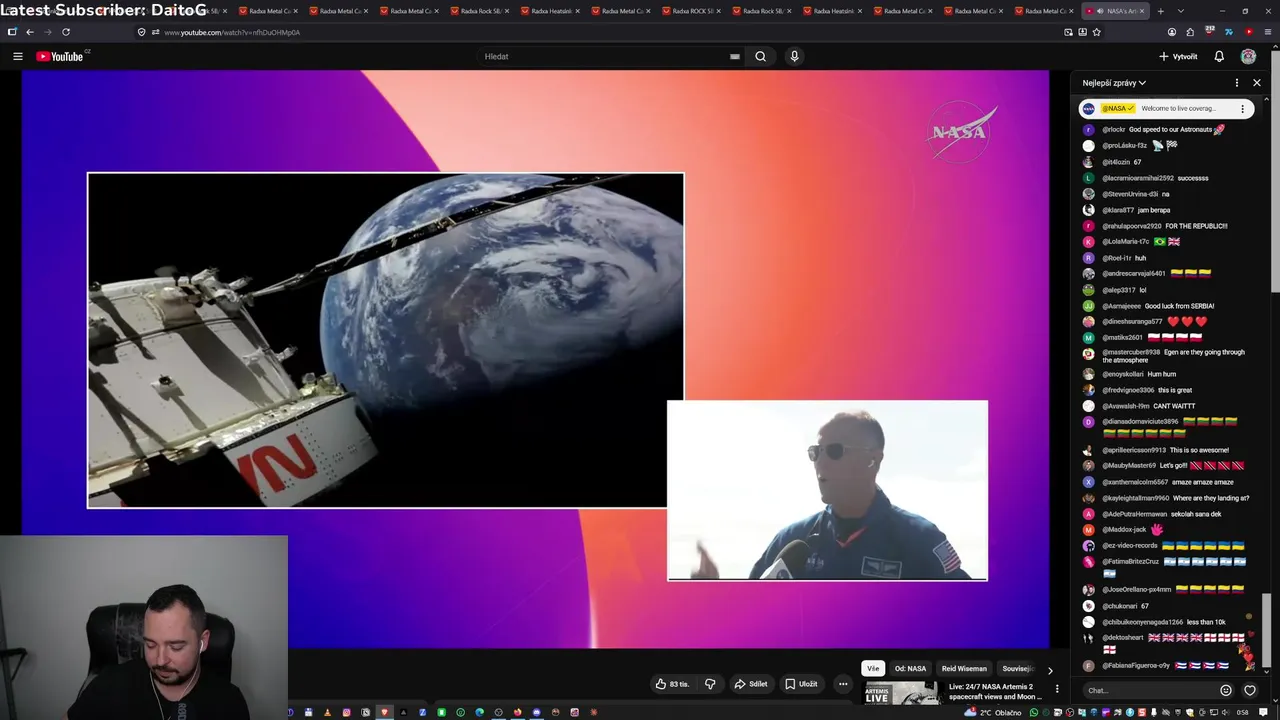Open the browser account icon

pos(1172,32)
